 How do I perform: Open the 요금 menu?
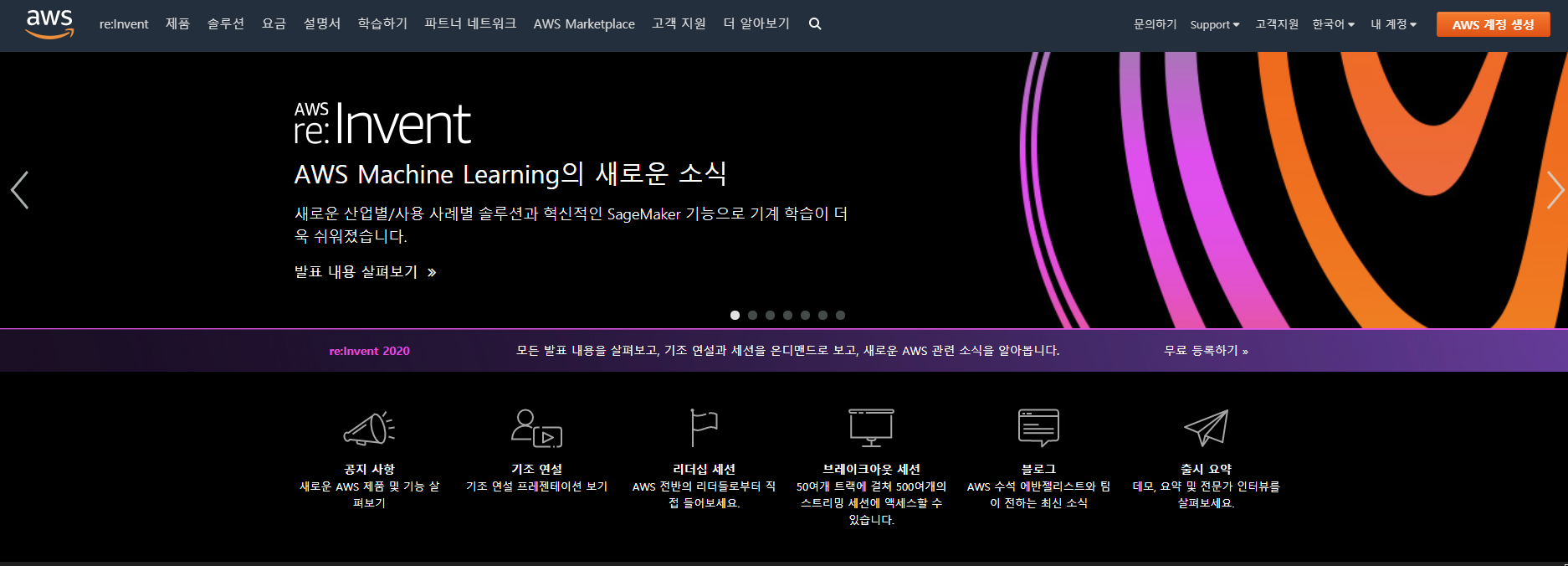coord(274,24)
